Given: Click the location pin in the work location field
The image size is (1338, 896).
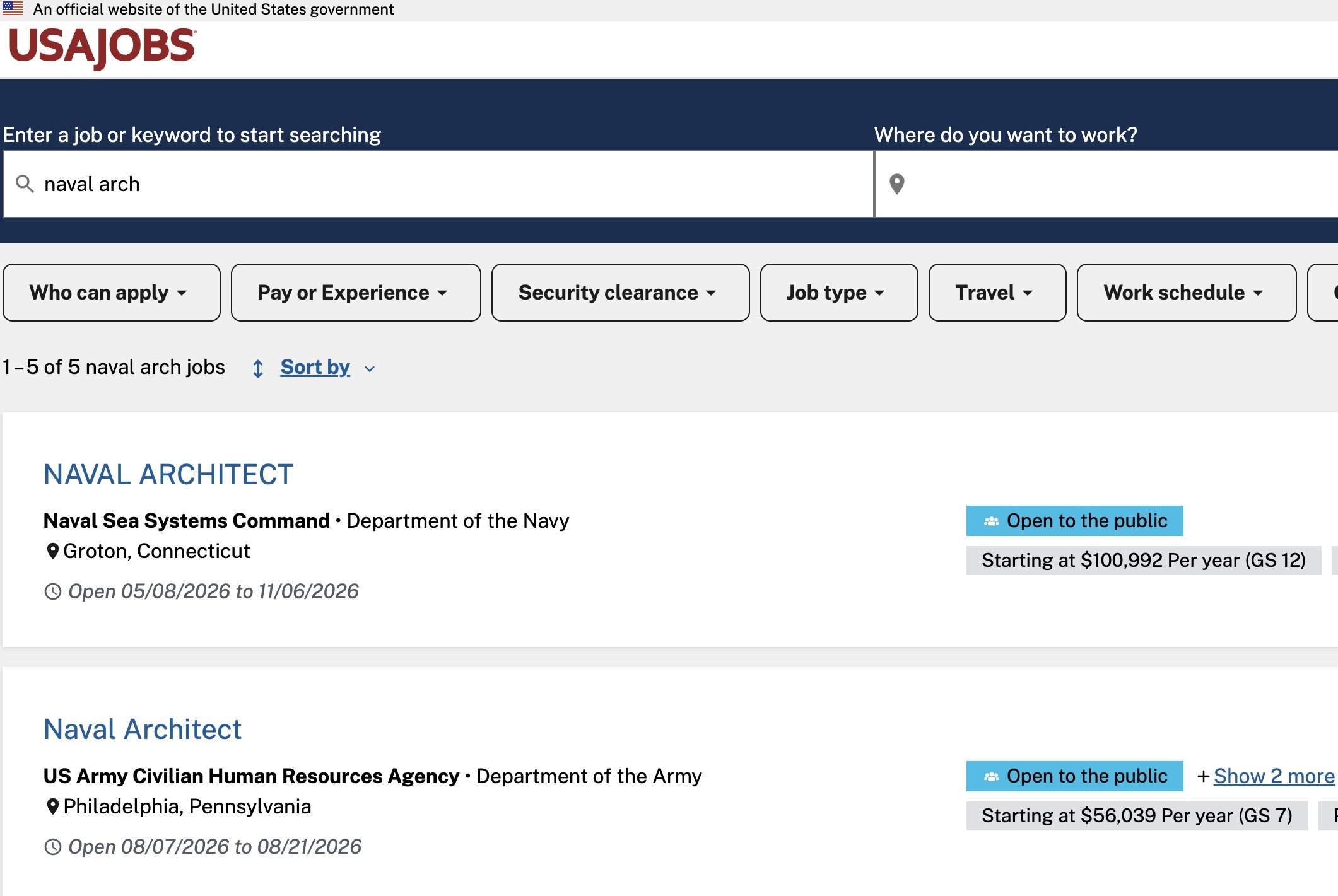Looking at the screenshot, I should [x=896, y=184].
